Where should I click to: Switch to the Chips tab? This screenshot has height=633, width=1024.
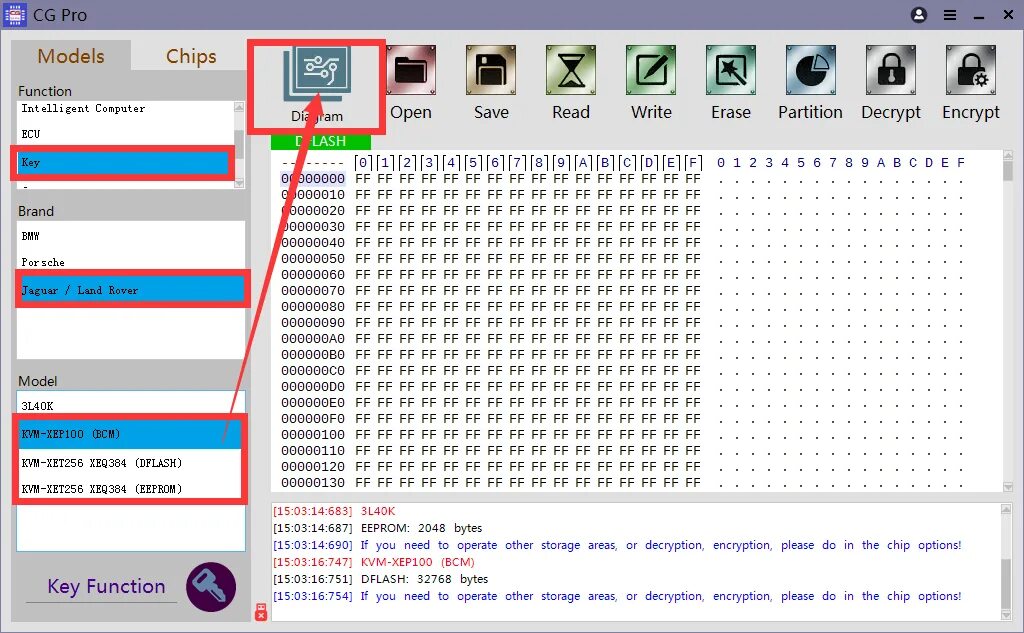tap(191, 56)
